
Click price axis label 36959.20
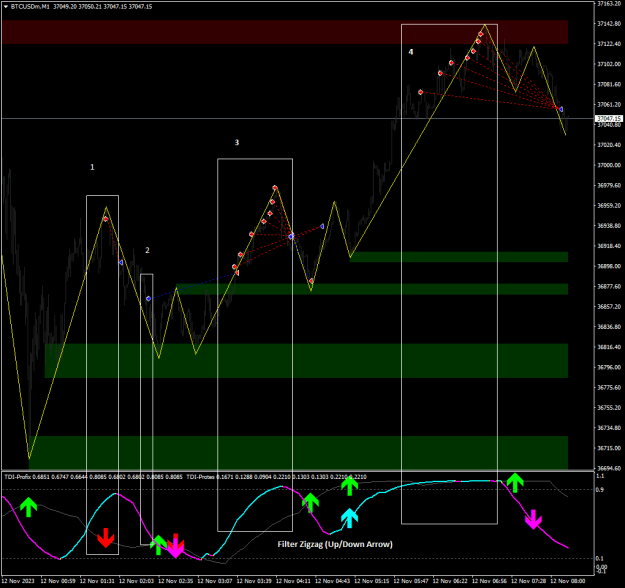(x=609, y=206)
